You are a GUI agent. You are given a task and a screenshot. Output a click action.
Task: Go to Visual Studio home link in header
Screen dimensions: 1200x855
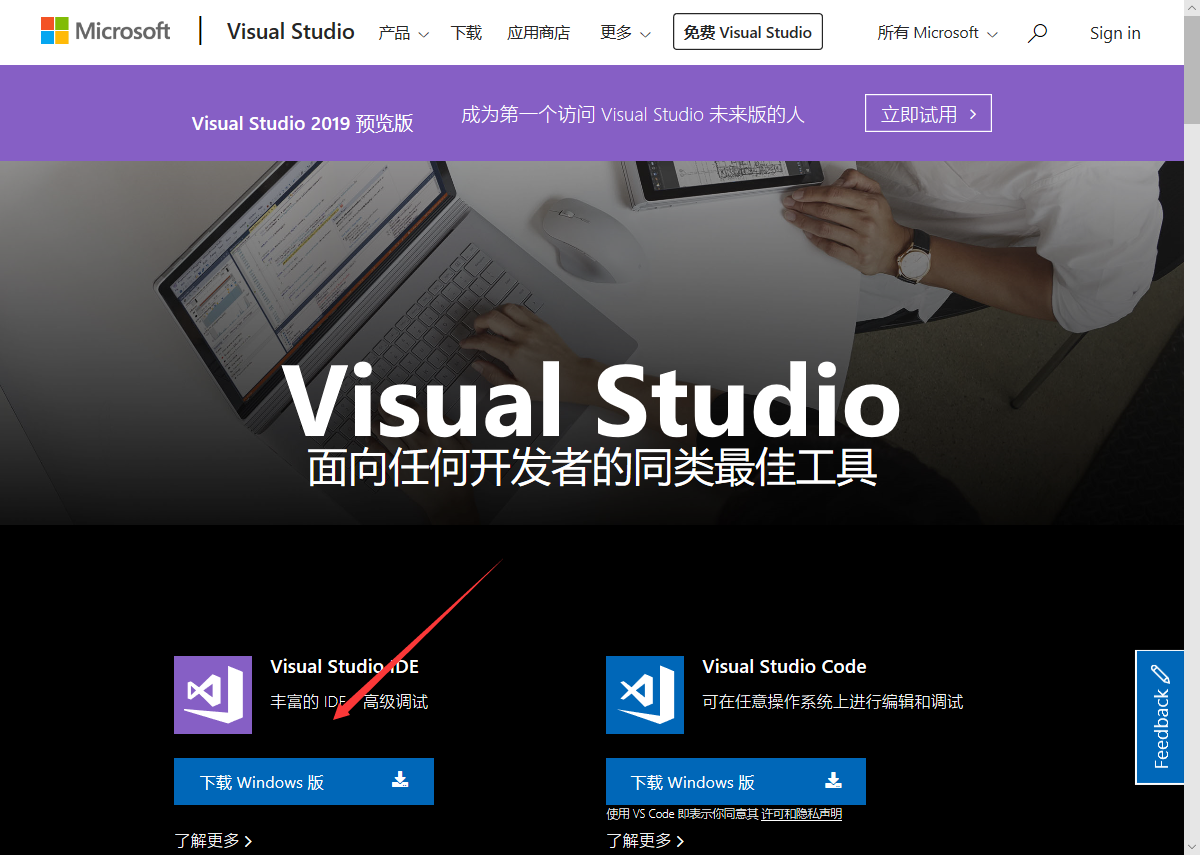[x=290, y=31]
